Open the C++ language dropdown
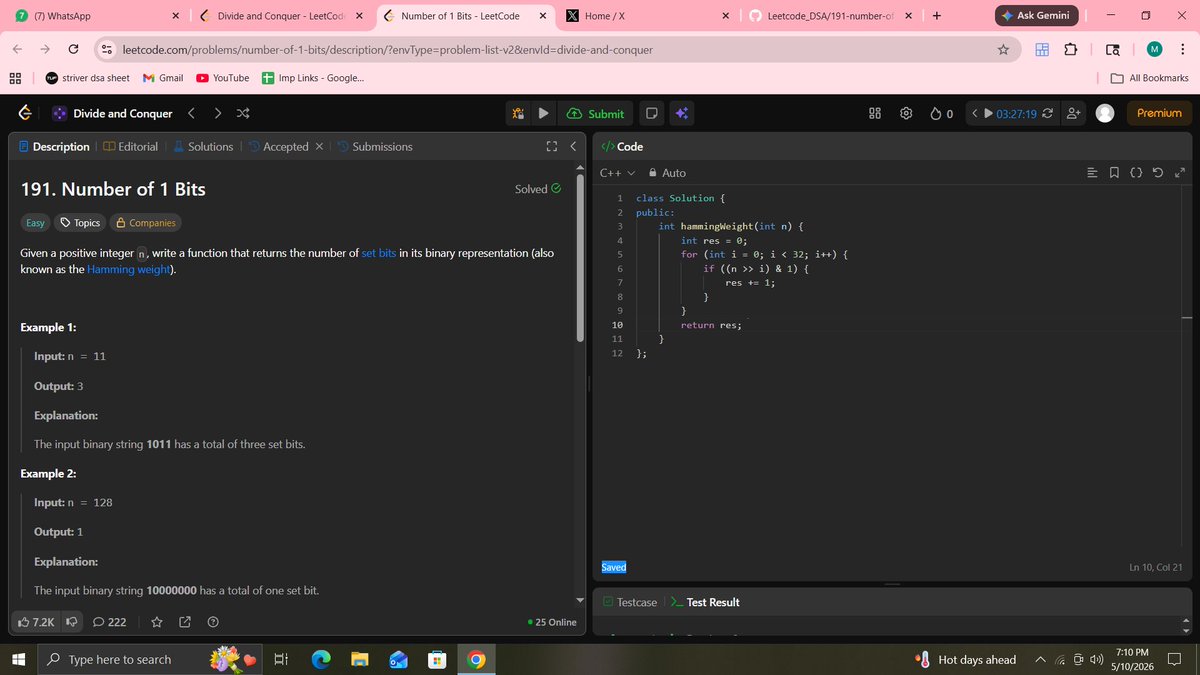 point(618,173)
